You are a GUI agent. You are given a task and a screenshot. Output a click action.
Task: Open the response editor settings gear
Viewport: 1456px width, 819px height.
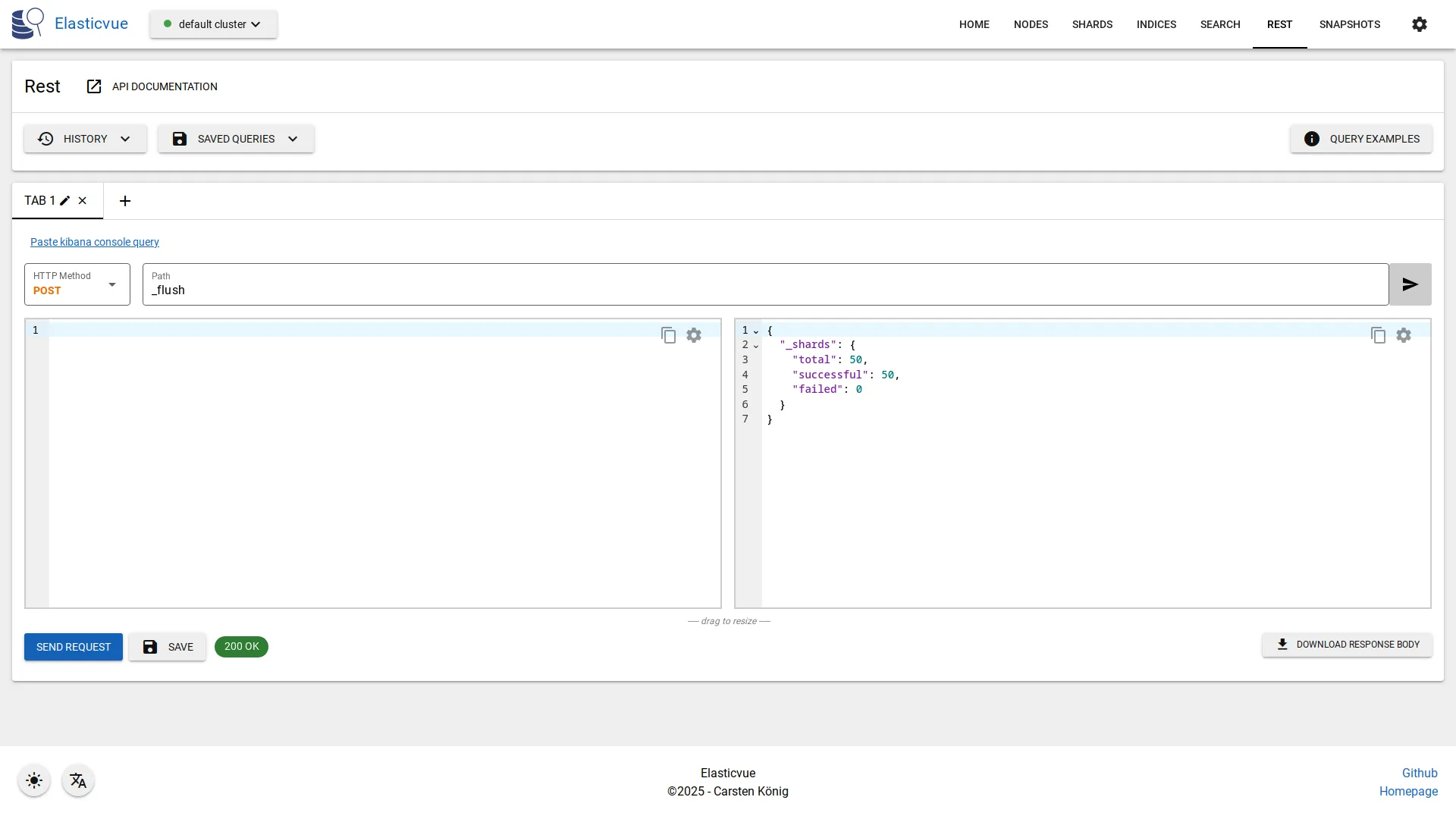(1404, 334)
